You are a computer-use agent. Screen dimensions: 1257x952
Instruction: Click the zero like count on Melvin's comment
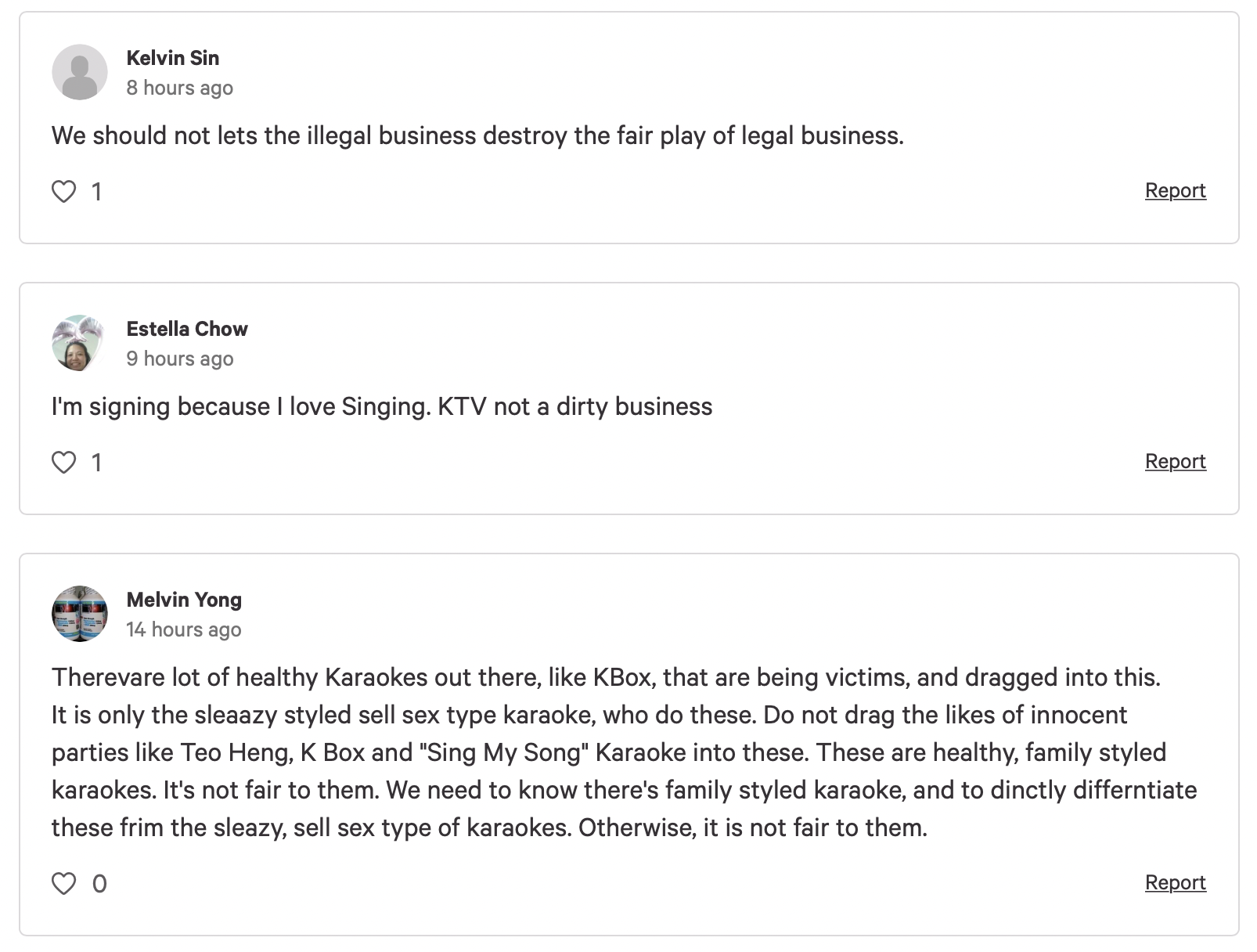tap(99, 883)
